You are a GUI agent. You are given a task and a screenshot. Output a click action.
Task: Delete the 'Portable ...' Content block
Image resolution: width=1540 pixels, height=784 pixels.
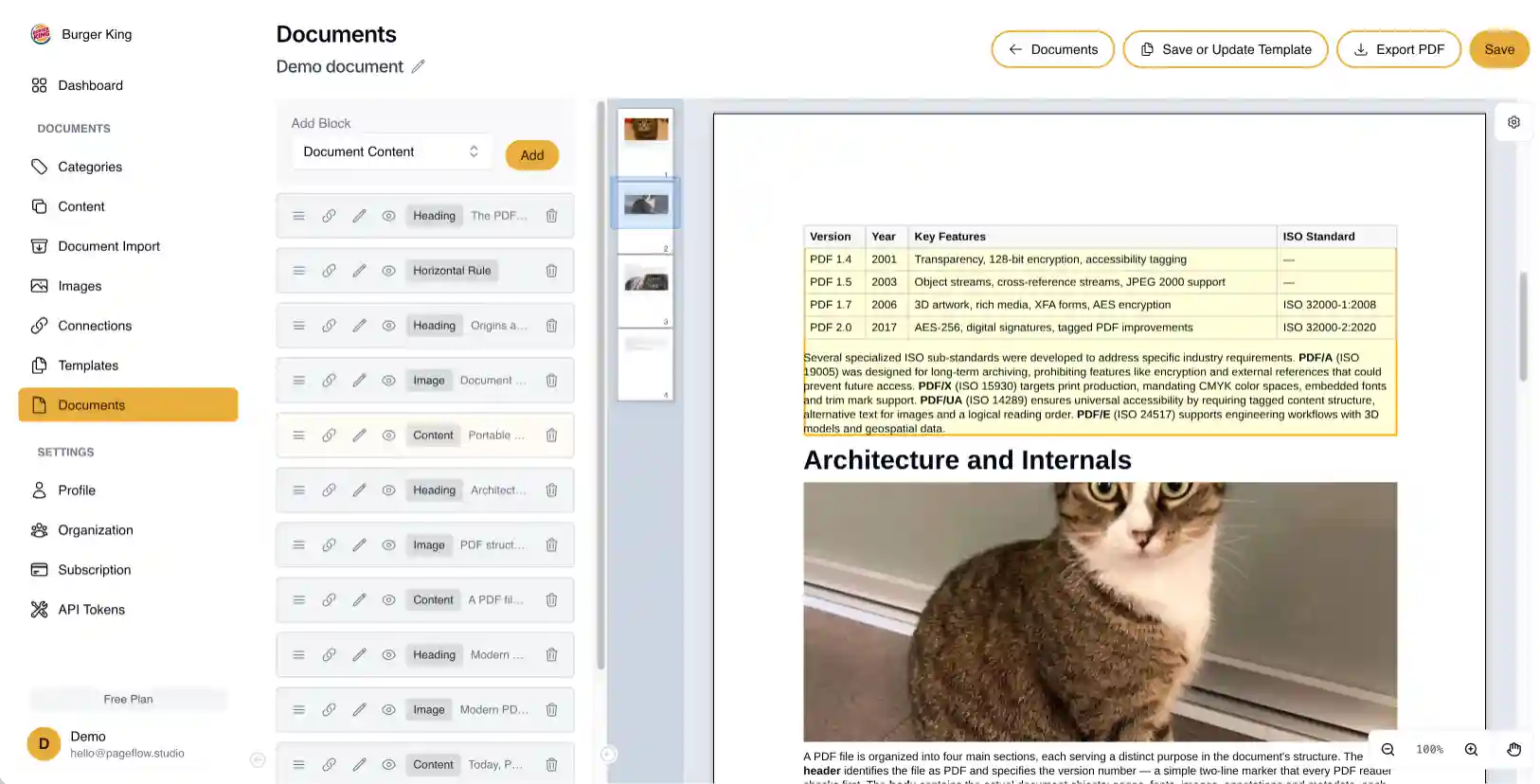551,436
